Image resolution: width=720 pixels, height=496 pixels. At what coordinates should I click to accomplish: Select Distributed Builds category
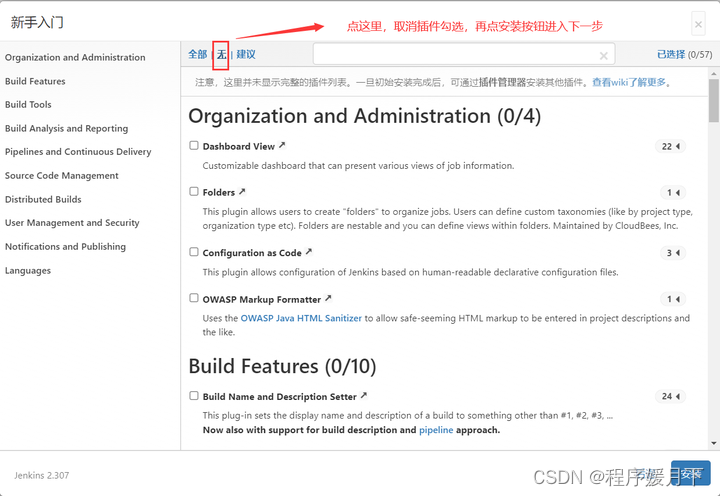coord(43,199)
